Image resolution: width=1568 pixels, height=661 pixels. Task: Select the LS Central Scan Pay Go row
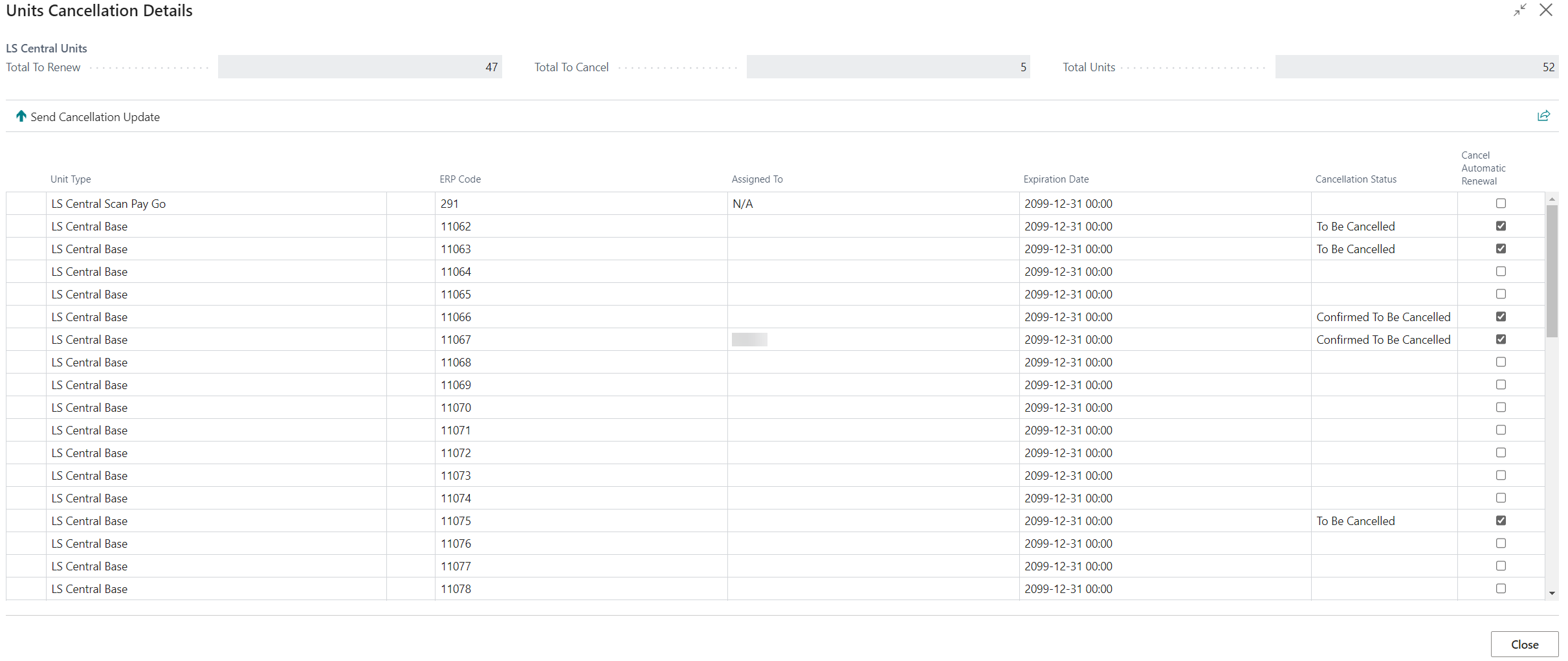775,203
